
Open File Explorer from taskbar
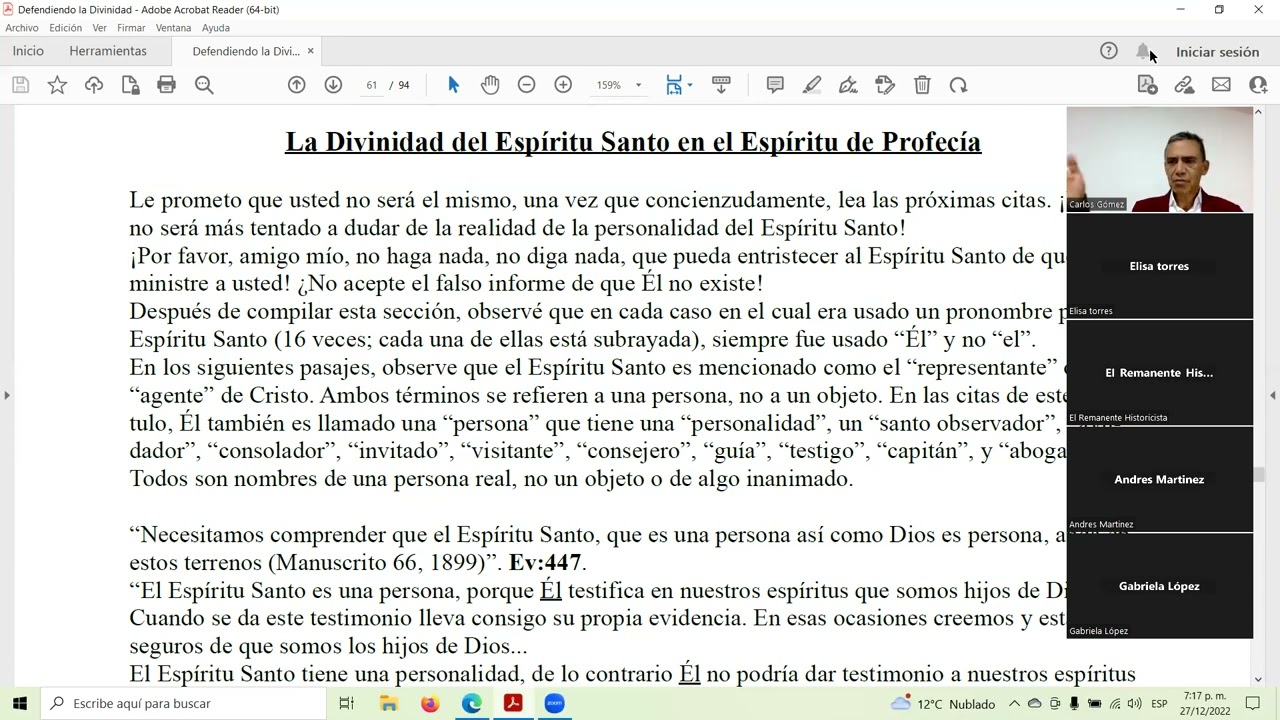[x=389, y=704]
